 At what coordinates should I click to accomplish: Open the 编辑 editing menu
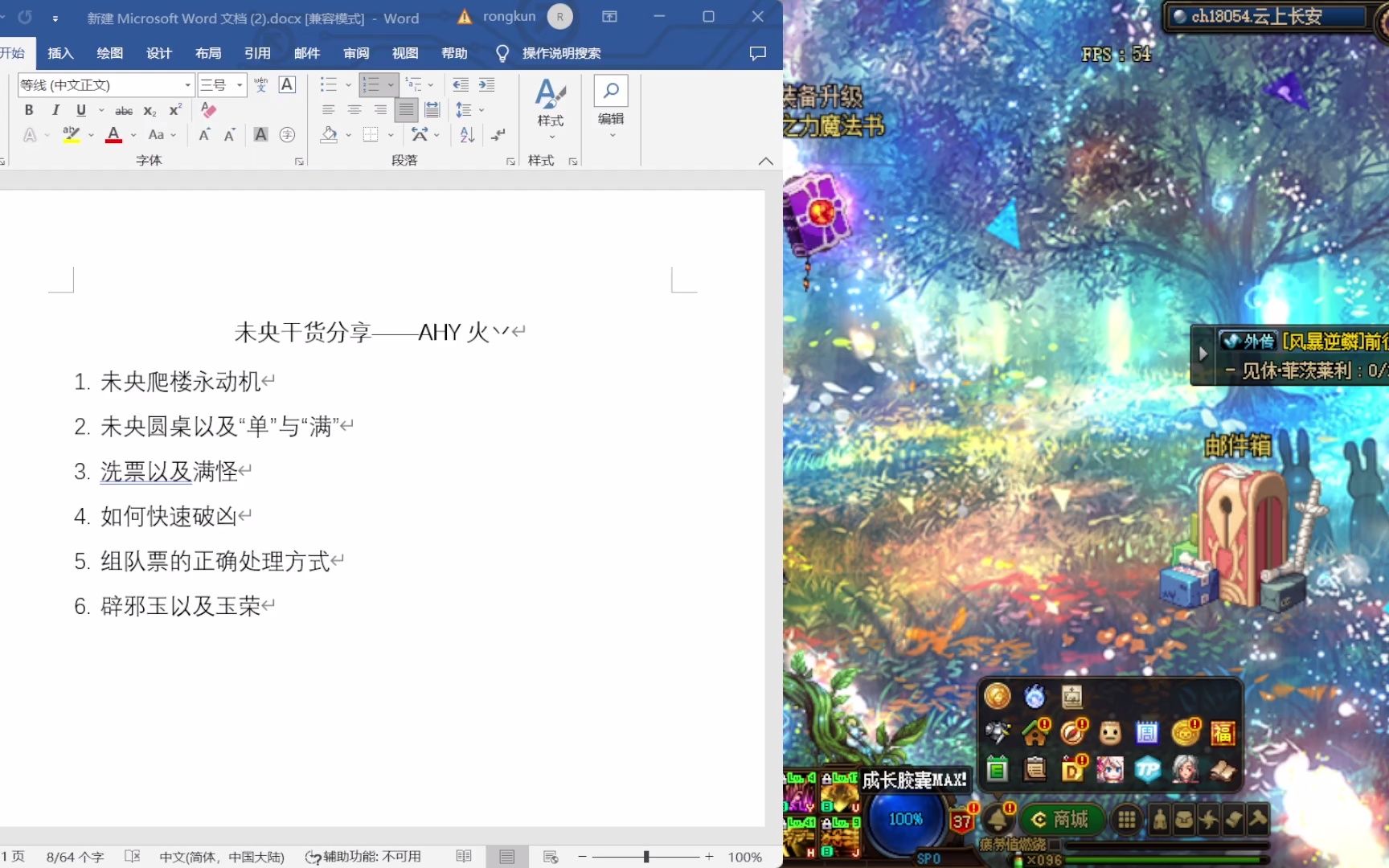[x=611, y=108]
